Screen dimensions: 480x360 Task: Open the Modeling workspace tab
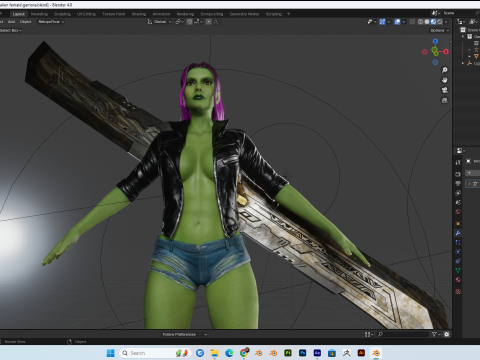coord(39,14)
